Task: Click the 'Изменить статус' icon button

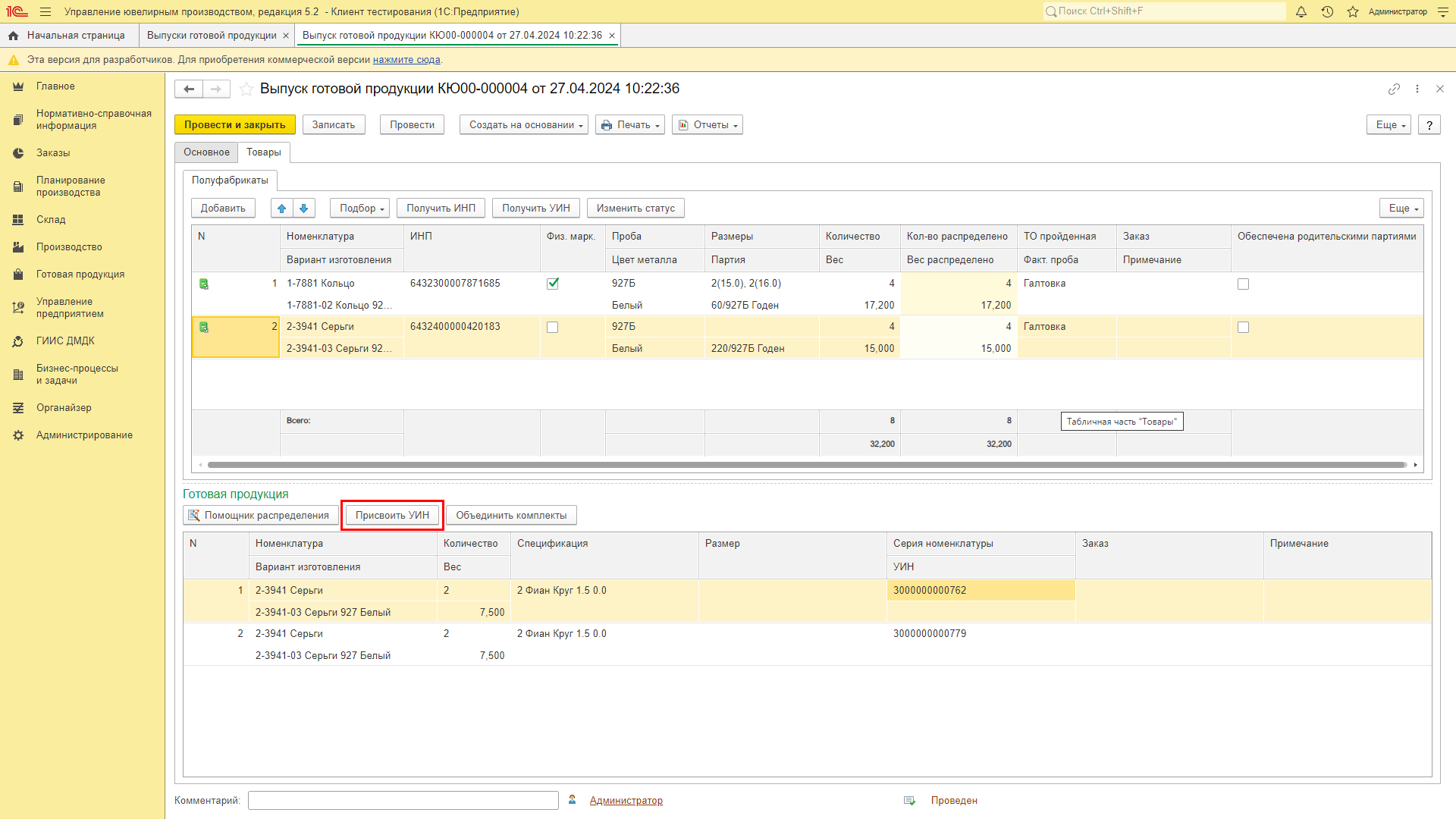Action: point(636,208)
